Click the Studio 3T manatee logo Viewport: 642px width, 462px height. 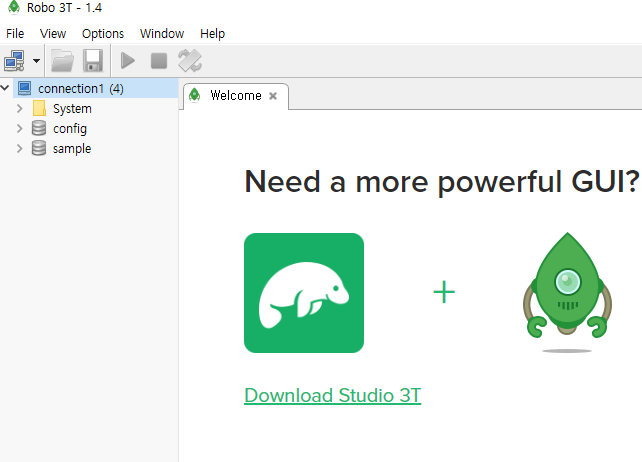(x=304, y=293)
